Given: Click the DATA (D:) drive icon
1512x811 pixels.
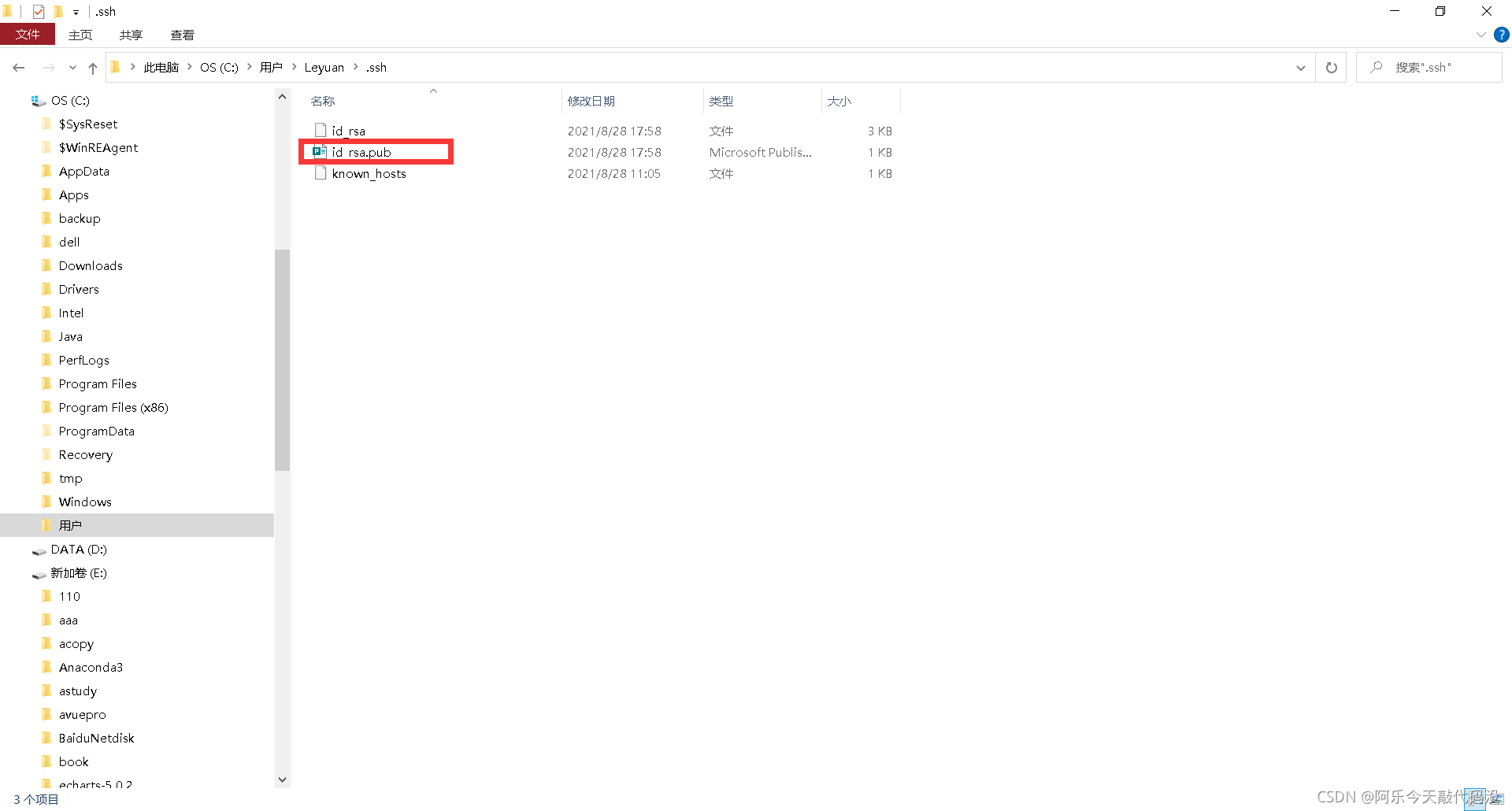Looking at the screenshot, I should [x=39, y=551].
